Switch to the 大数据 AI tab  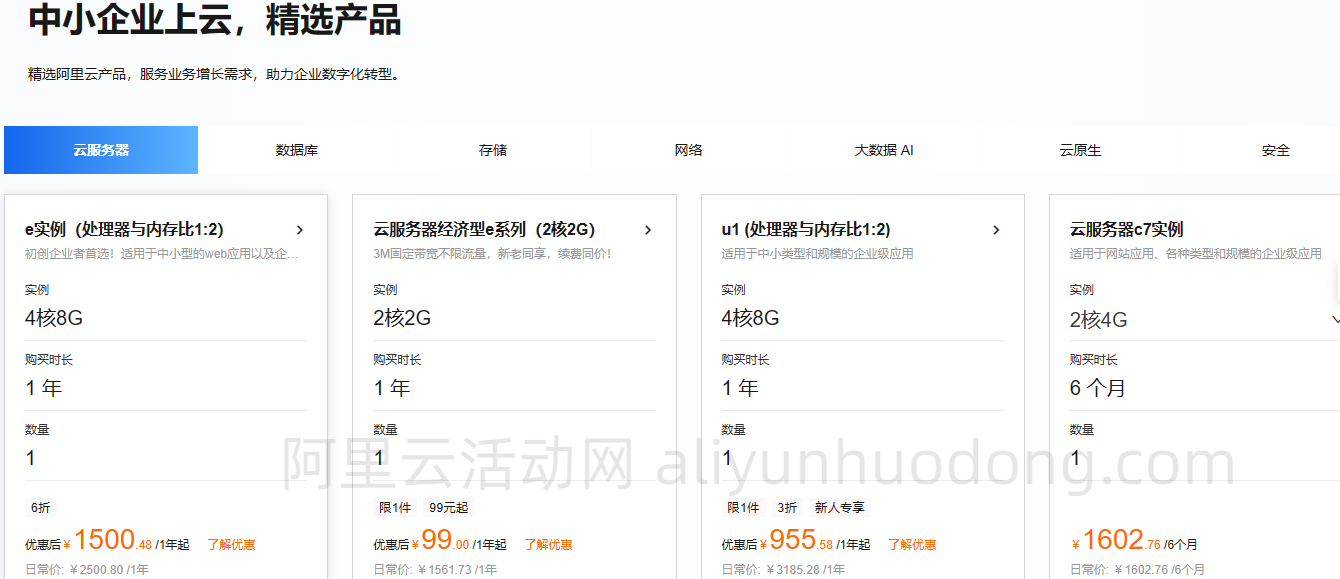[884, 150]
